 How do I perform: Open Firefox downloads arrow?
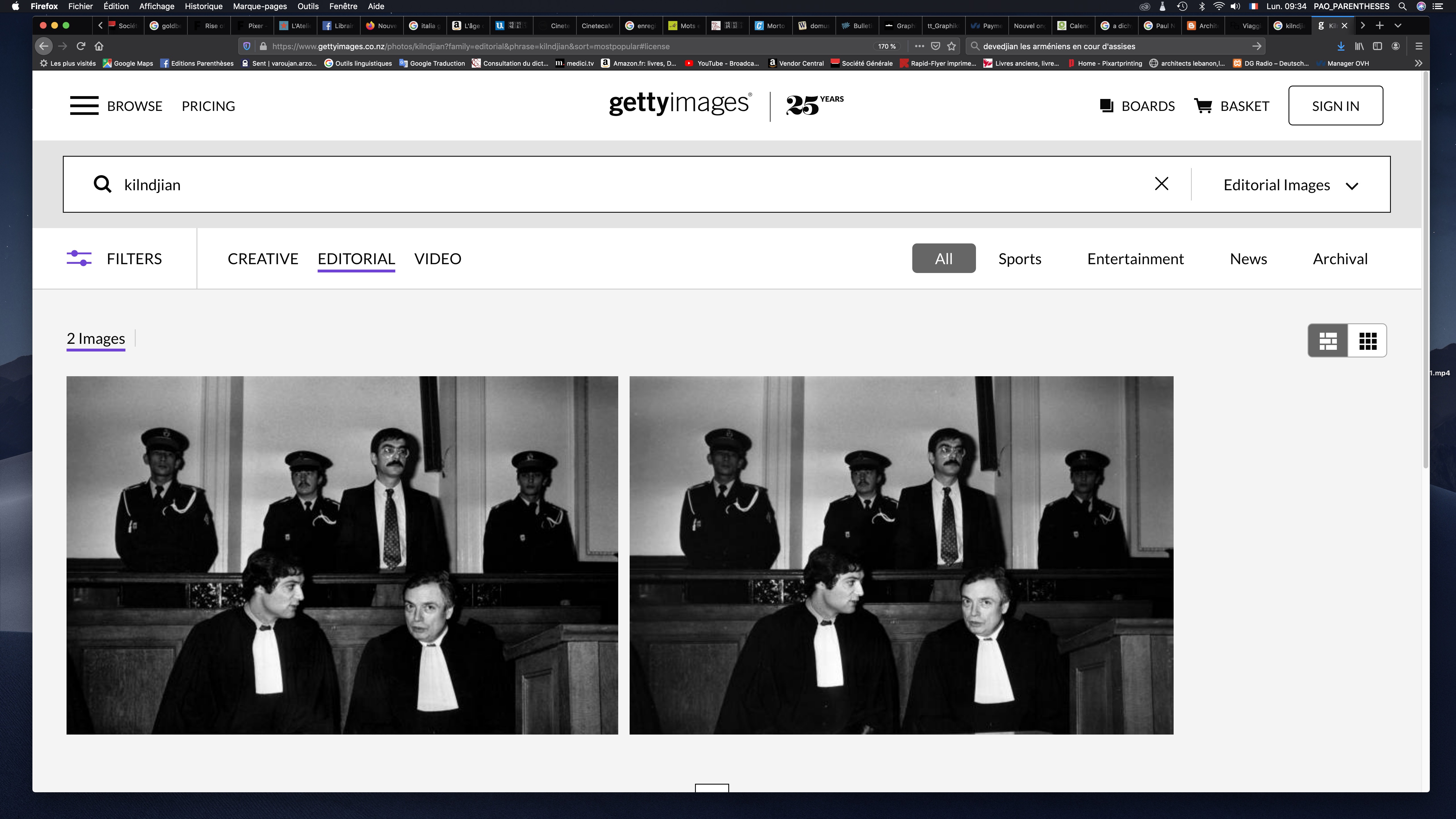coord(1341,46)
